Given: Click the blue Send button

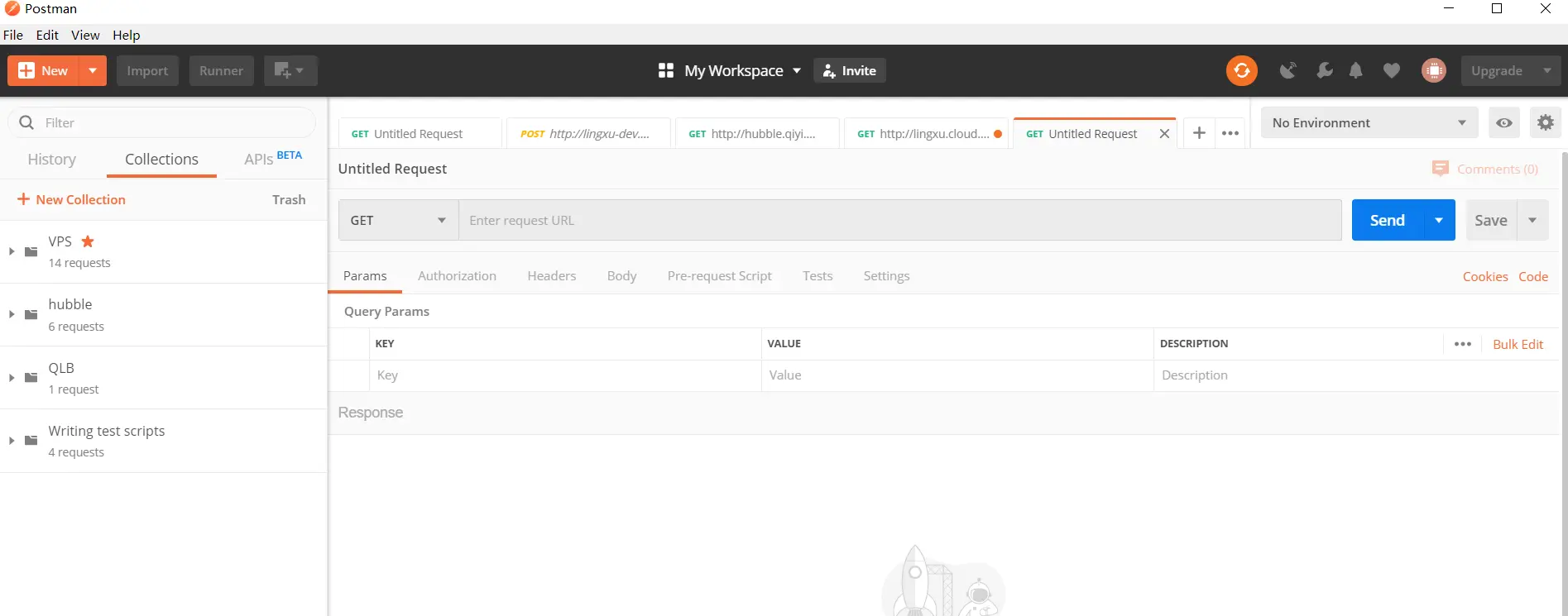Looking at the screenshot, I should pos(1387,221).
